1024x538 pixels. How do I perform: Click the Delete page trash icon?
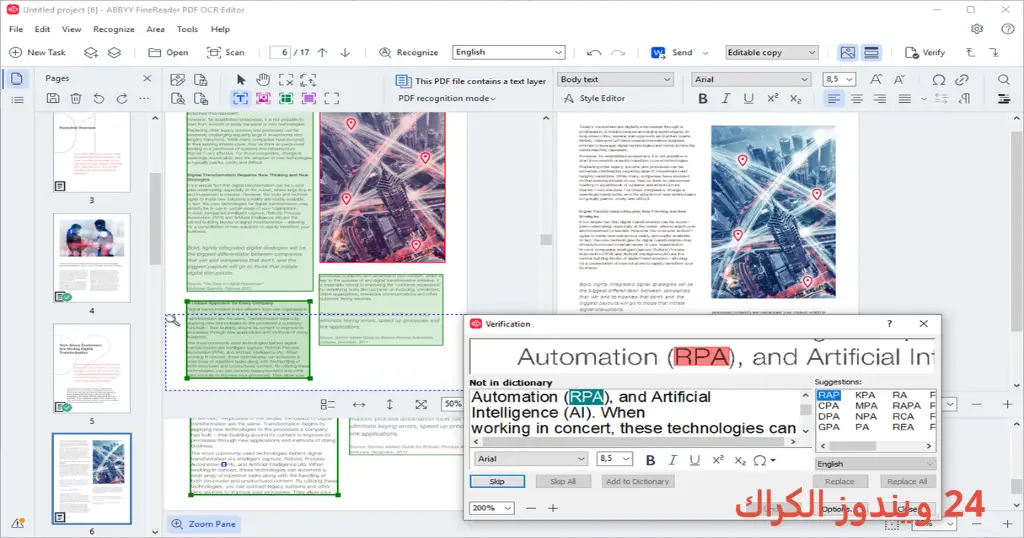click(x=76, y=99)
